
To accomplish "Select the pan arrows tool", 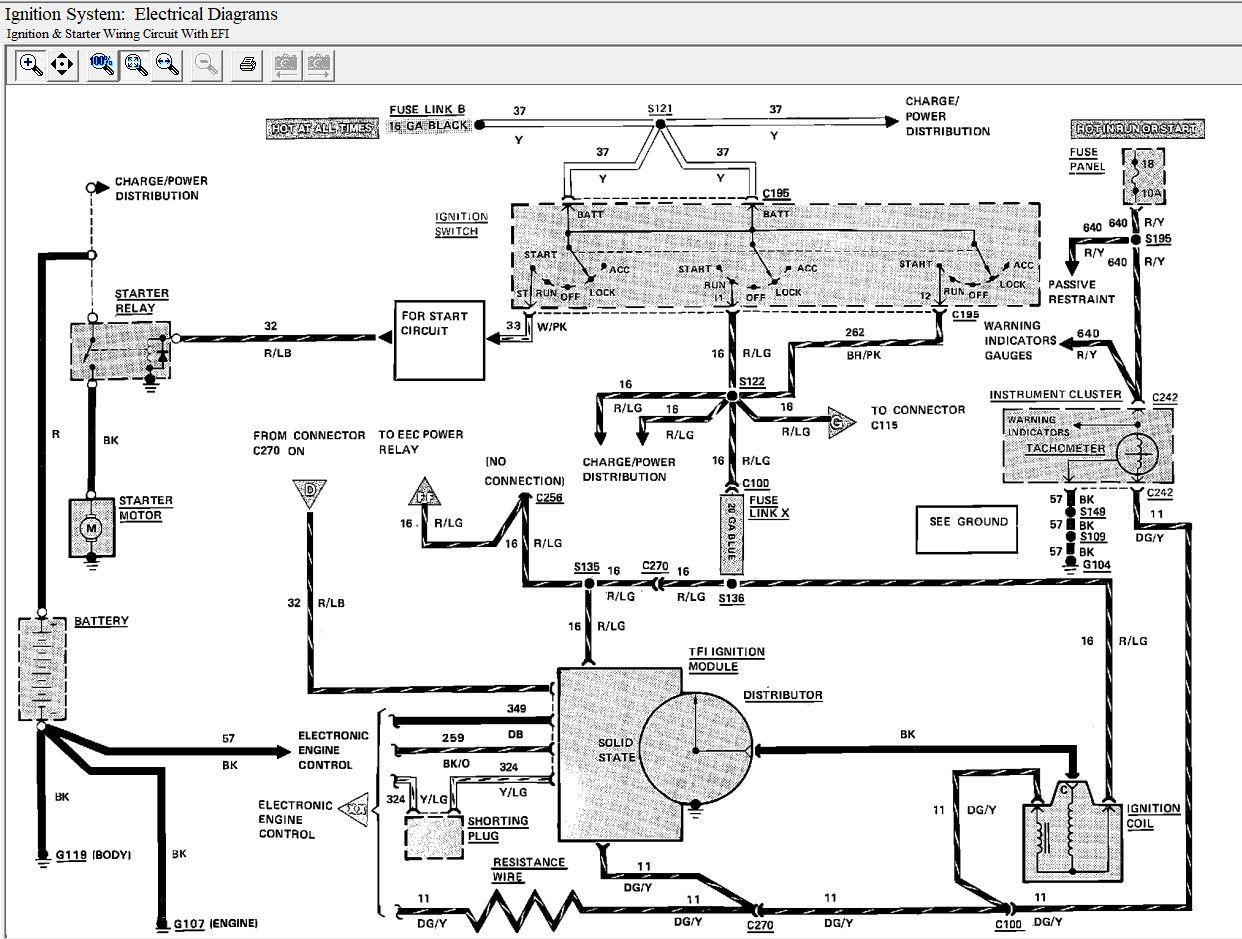I will click(62, 66).
